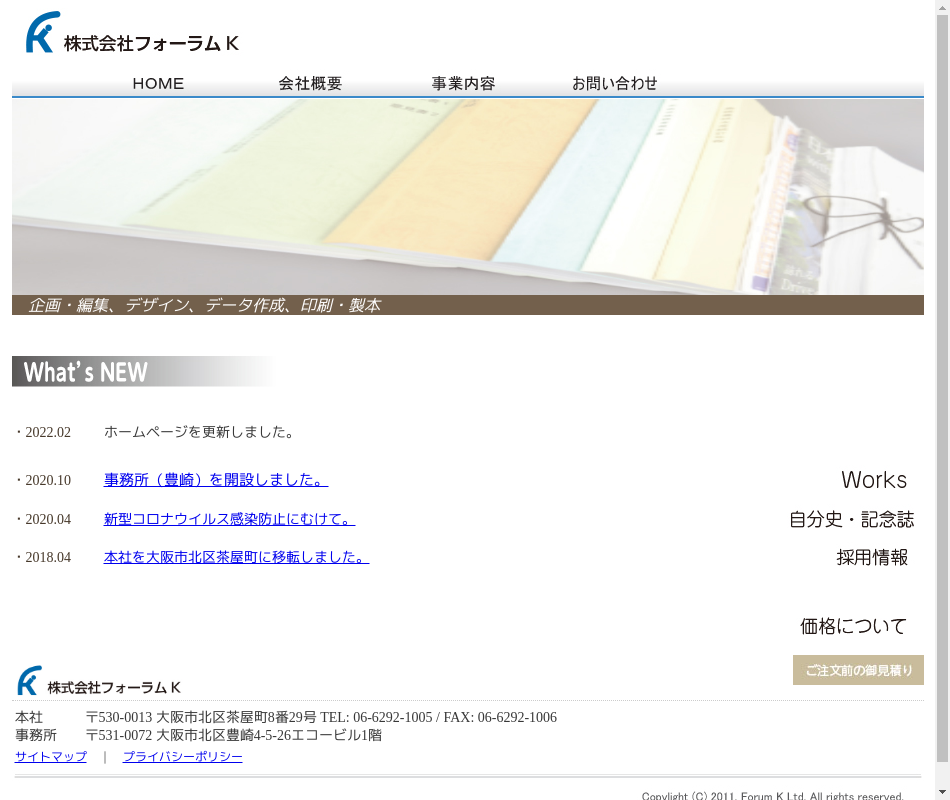Open the 事務所（豊崎）を開設しました news link

tap(215, 480)
